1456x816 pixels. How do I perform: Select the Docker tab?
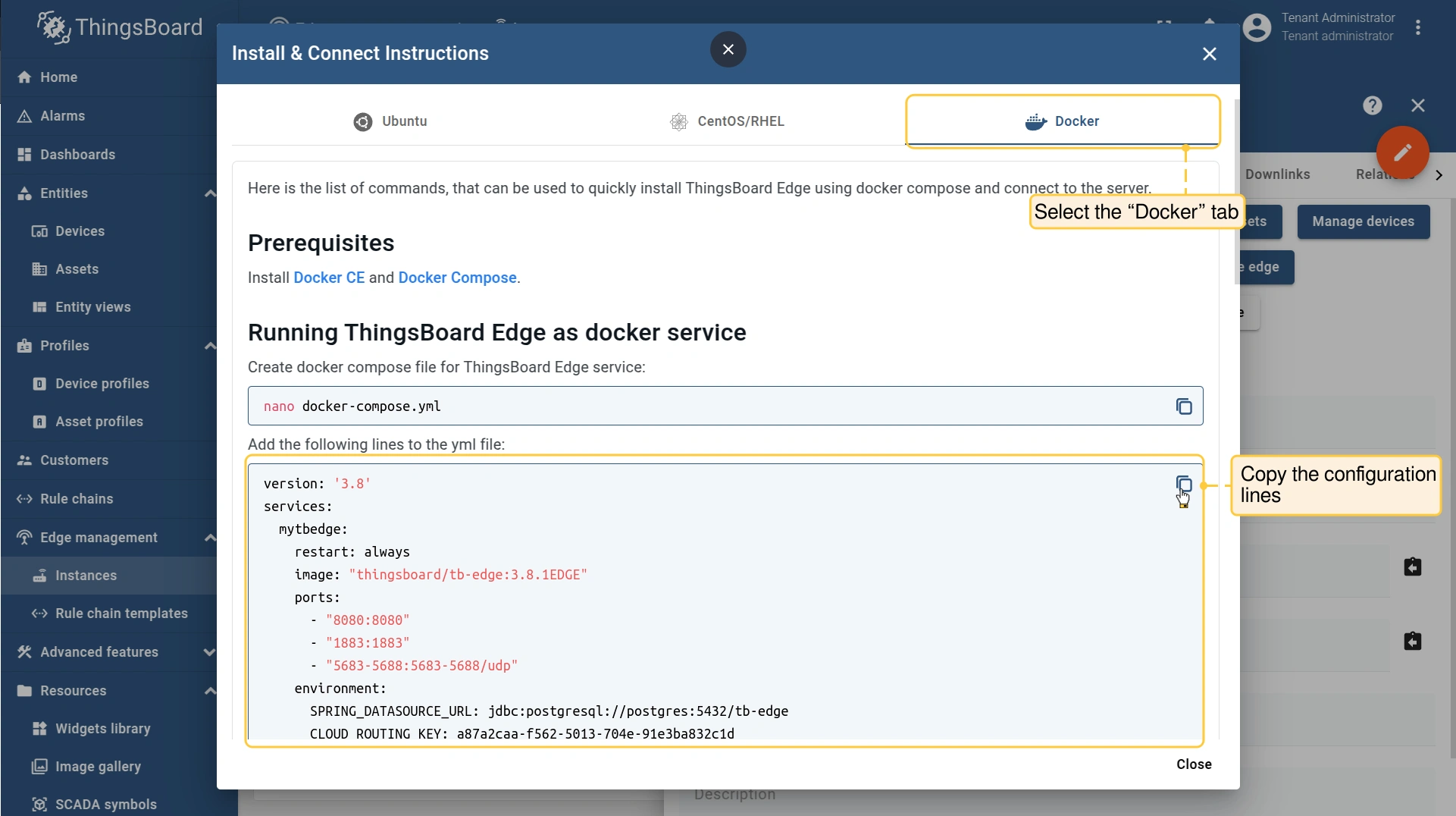(1062, 121)
